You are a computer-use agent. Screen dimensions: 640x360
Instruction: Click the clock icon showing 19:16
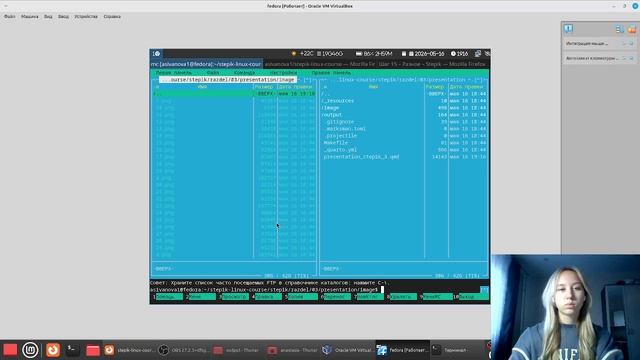point(460,53)
